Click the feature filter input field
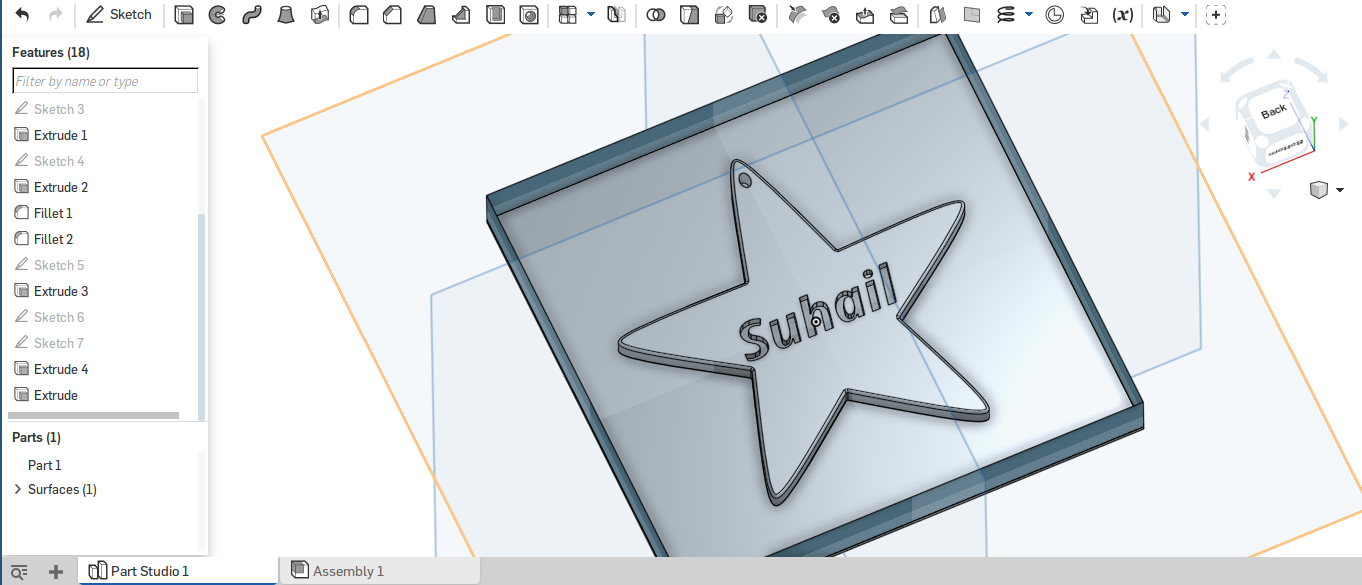This screenshot has width=1362, height=585. click(105, 81)
